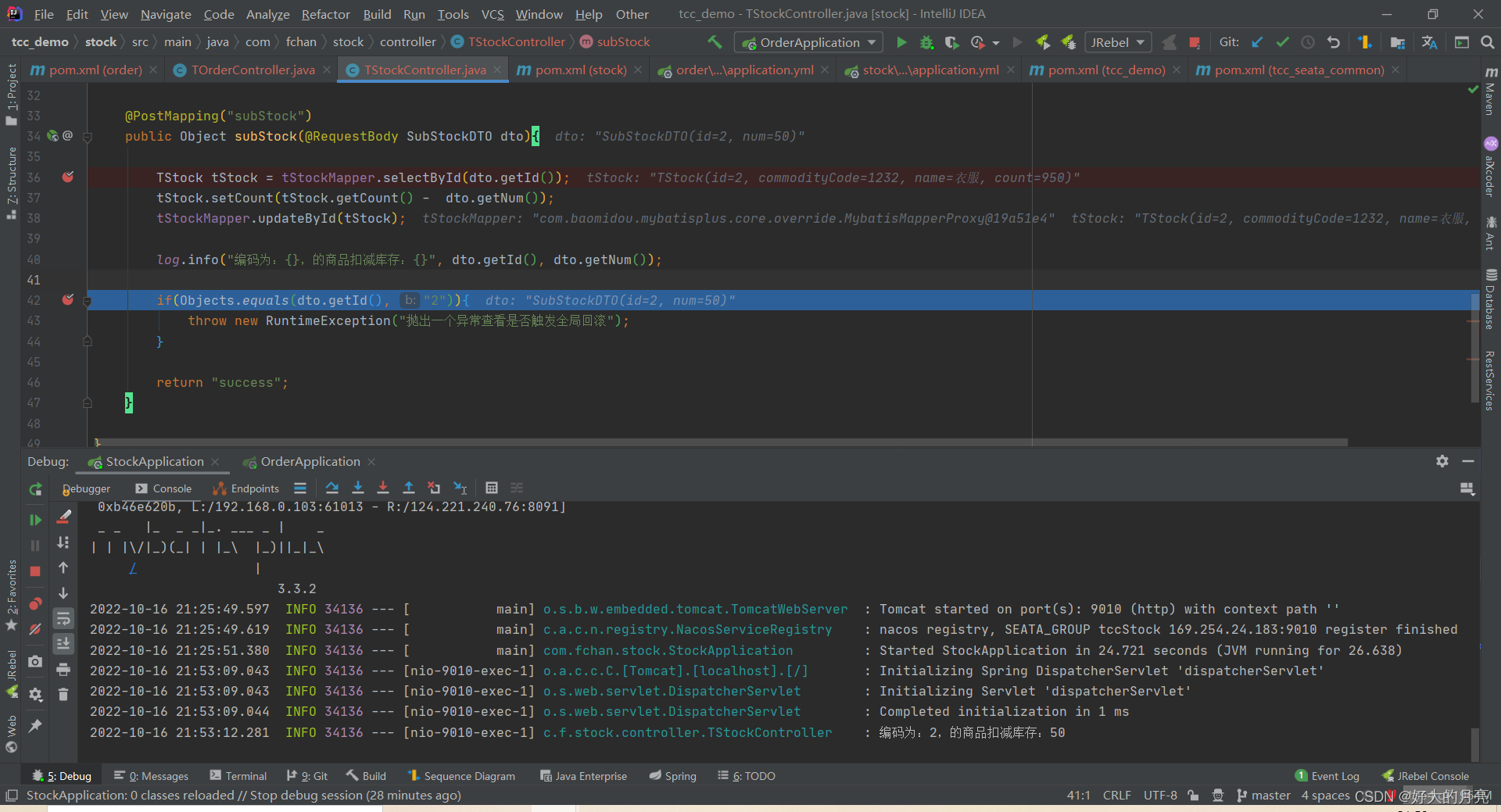Open the Terminal tool window
The image size is (1501, 812).
click(238, 776)
